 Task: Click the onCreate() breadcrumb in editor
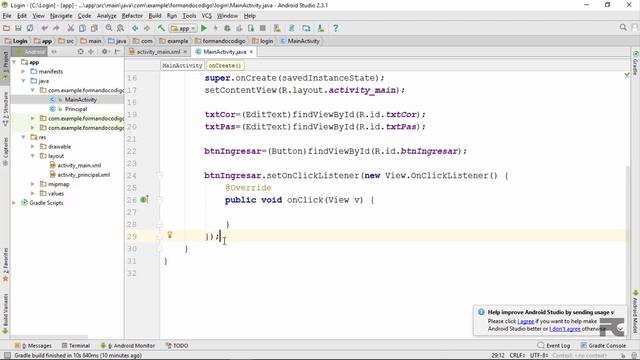(224, 65)
